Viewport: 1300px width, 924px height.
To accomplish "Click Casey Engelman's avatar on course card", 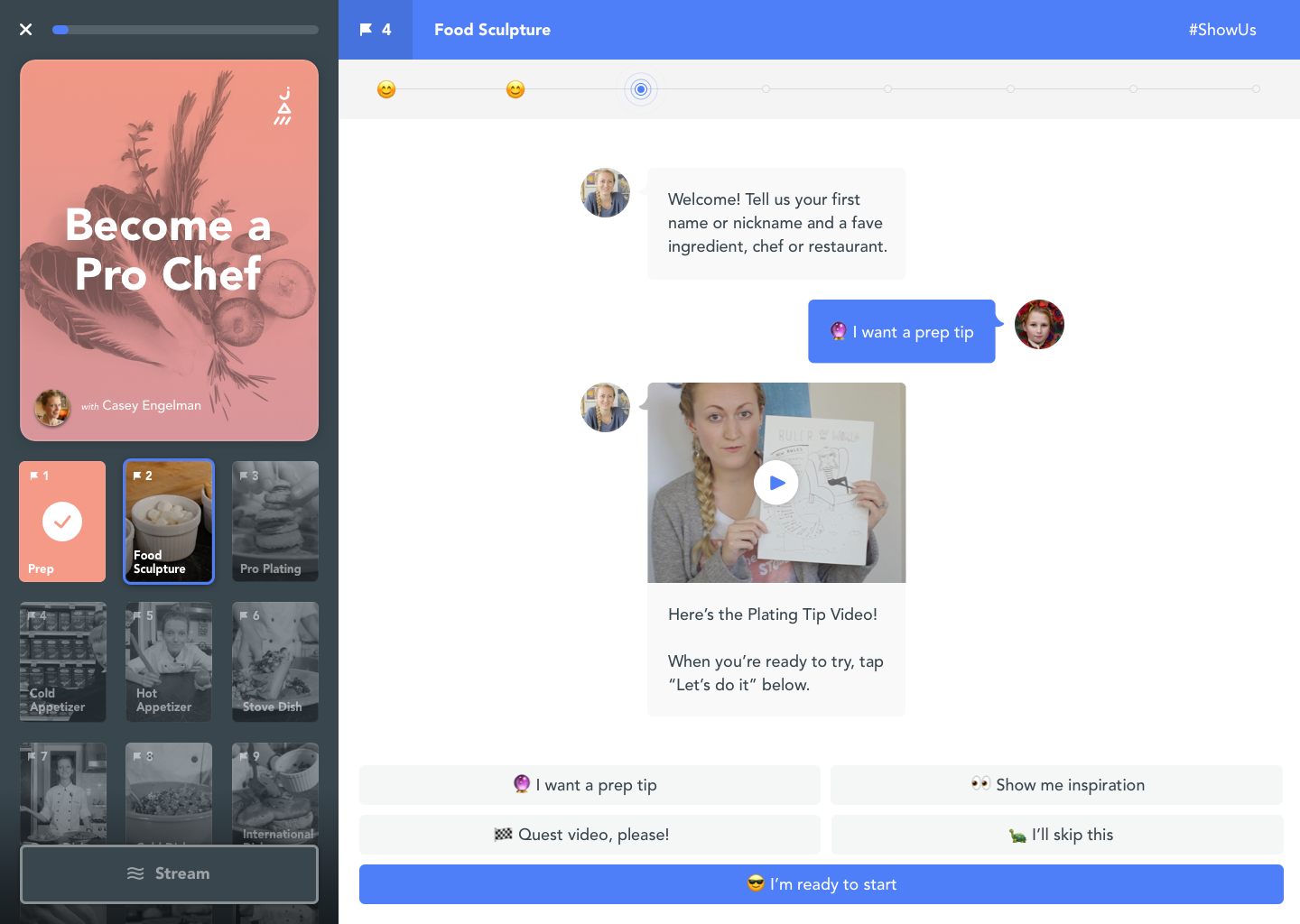I will [52, 408].
